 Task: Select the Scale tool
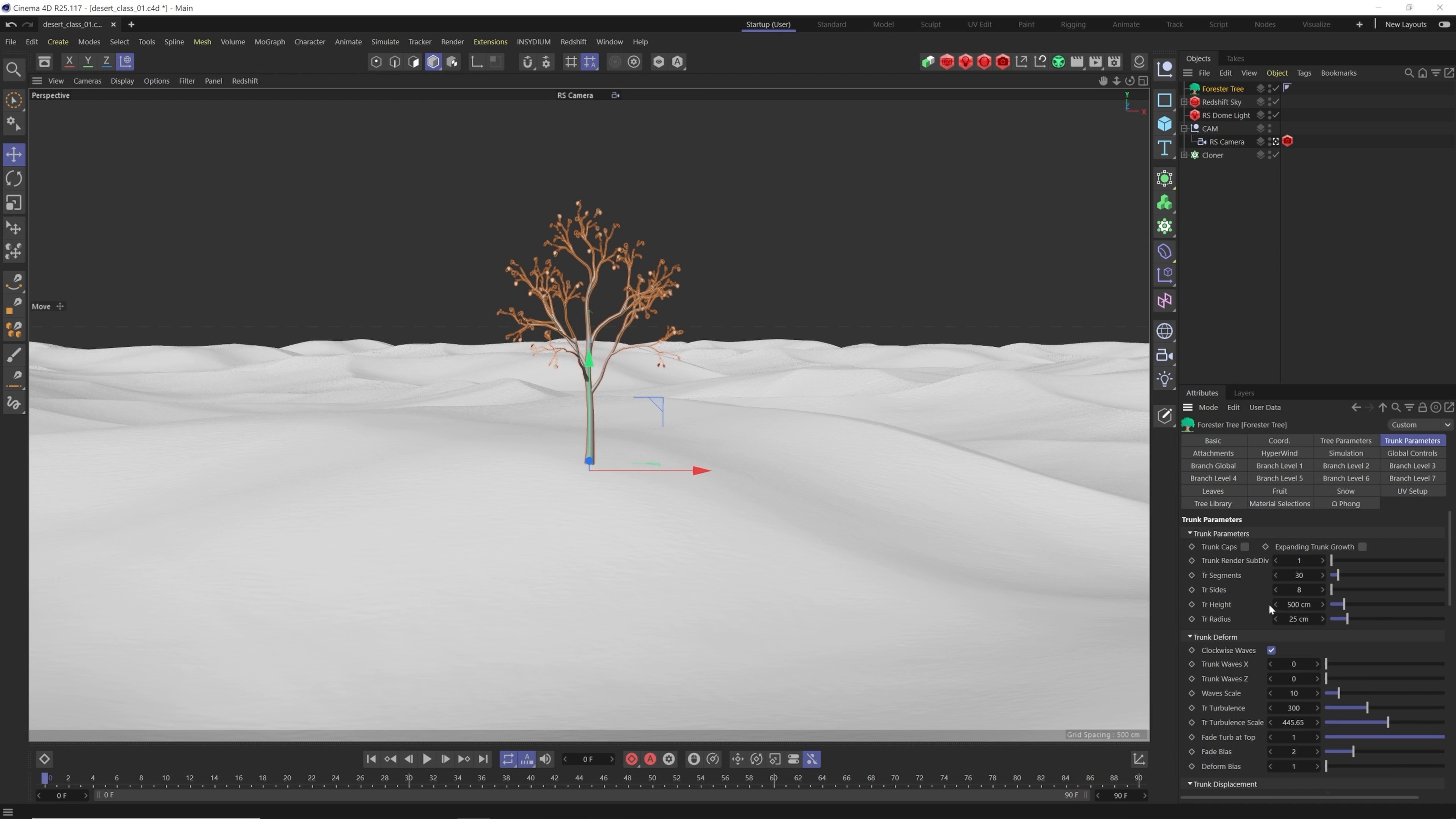click(14, 203)
